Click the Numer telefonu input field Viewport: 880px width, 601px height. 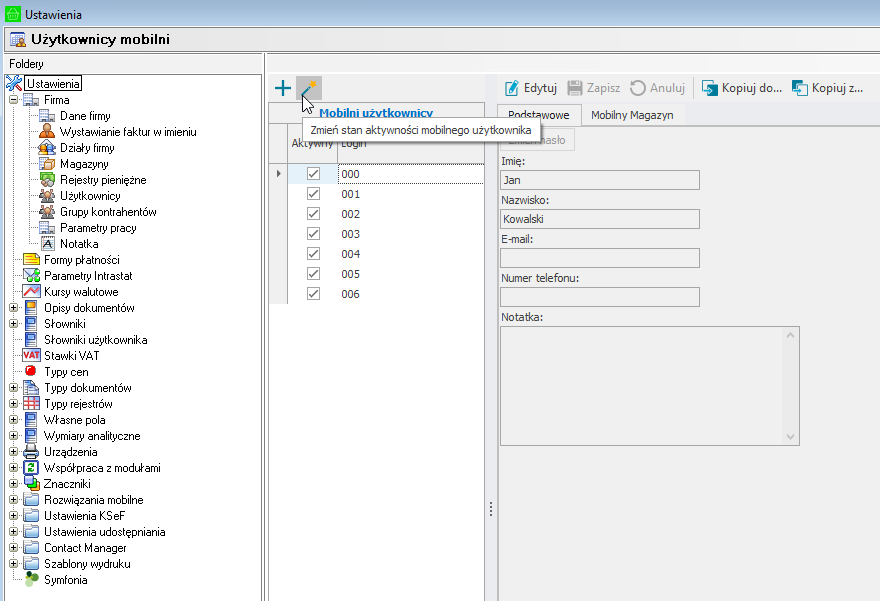(600, 297)
